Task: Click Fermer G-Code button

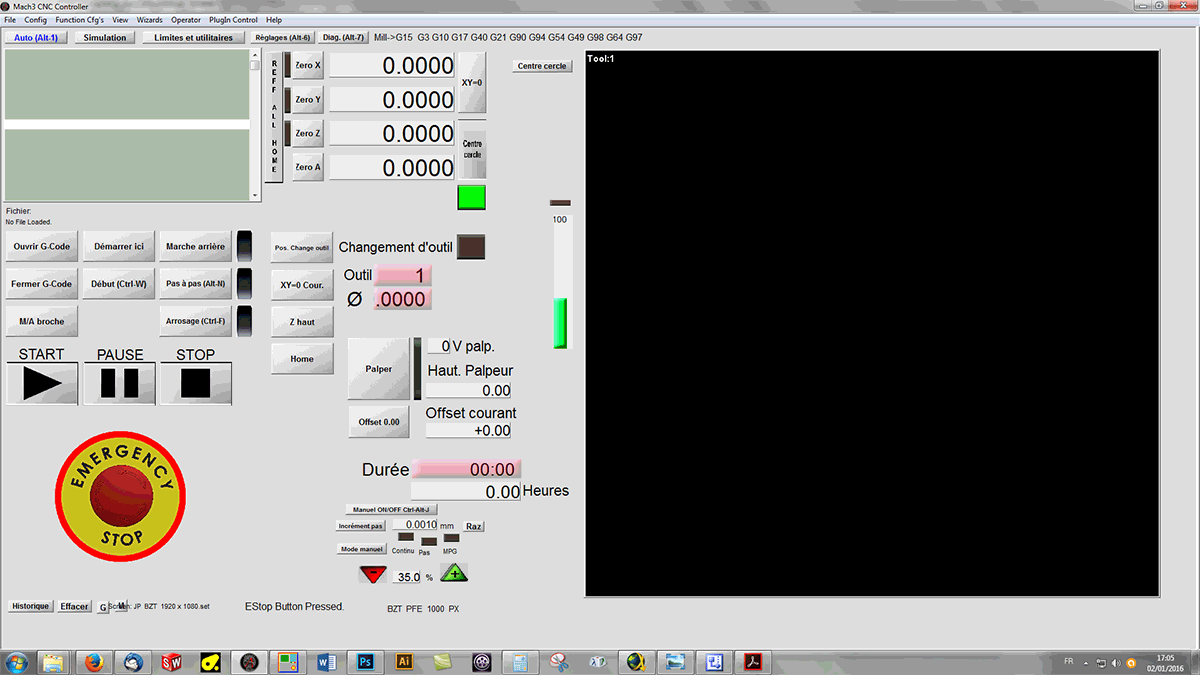Action: [42, 284]
